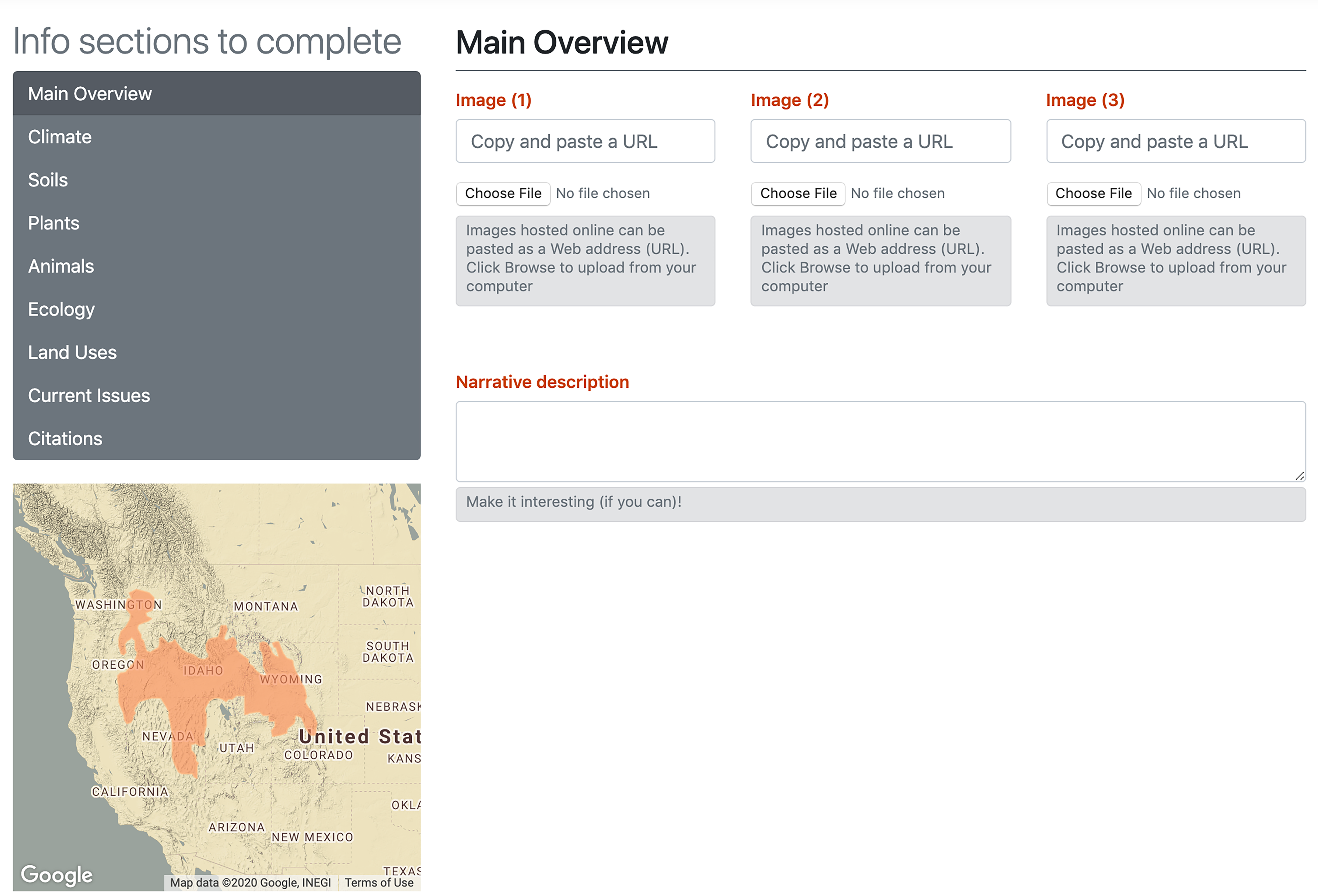Click the text area resize handle

pyautogui.click(x=1300, y=476)
